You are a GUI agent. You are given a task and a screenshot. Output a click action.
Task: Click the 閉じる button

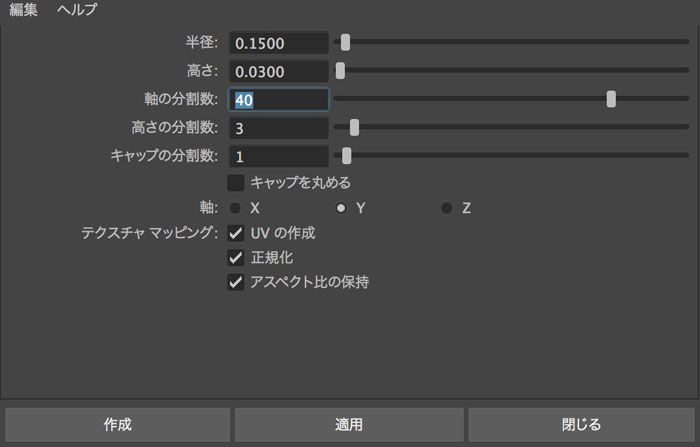582,424
